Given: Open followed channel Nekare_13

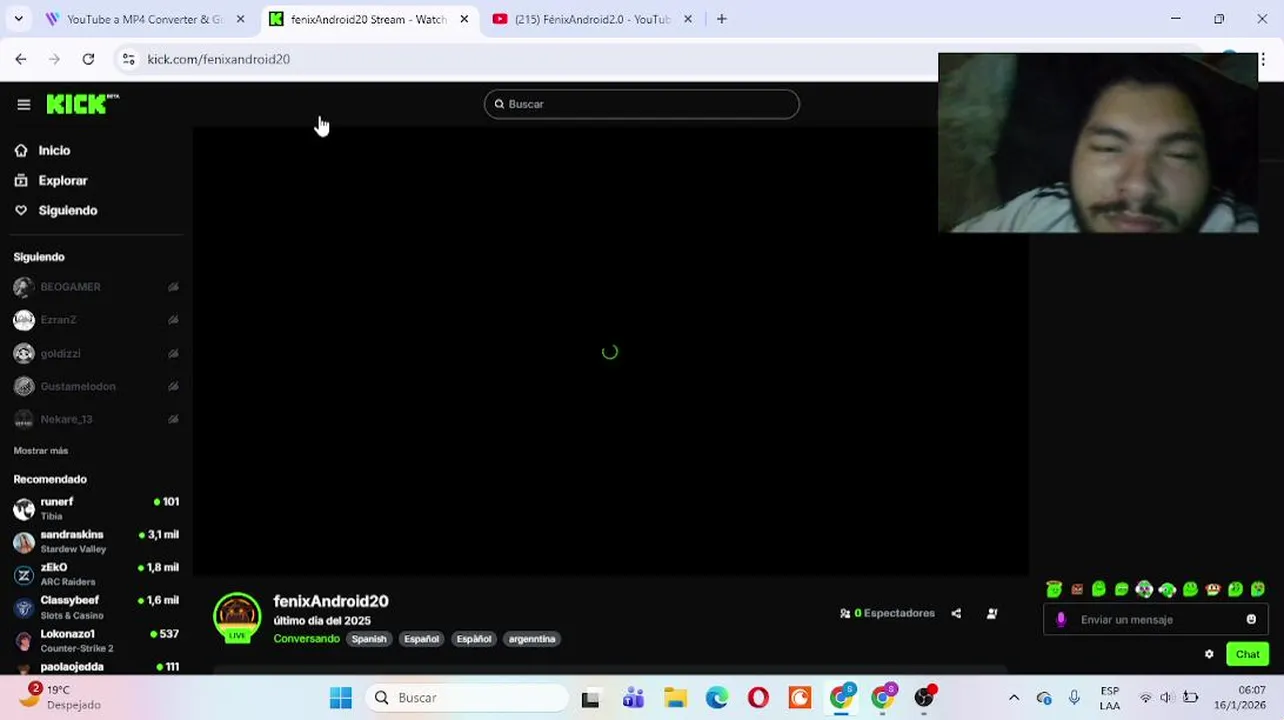Looking at the screenshot, I should [66, 419].
